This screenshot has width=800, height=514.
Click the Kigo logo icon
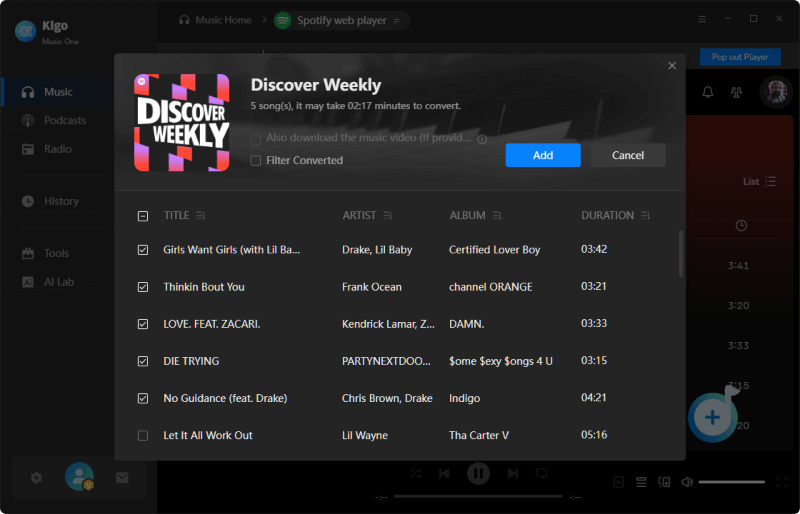[26, 31]
